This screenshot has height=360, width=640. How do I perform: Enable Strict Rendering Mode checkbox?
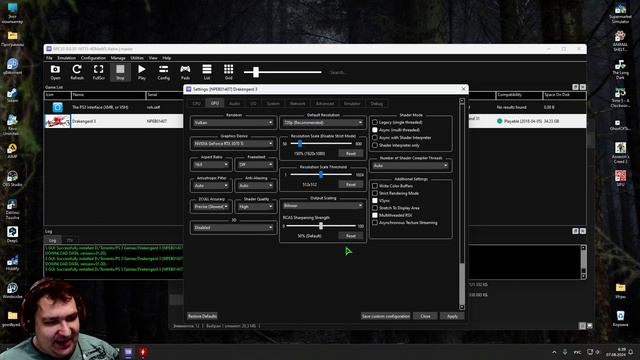pos(395,193)
